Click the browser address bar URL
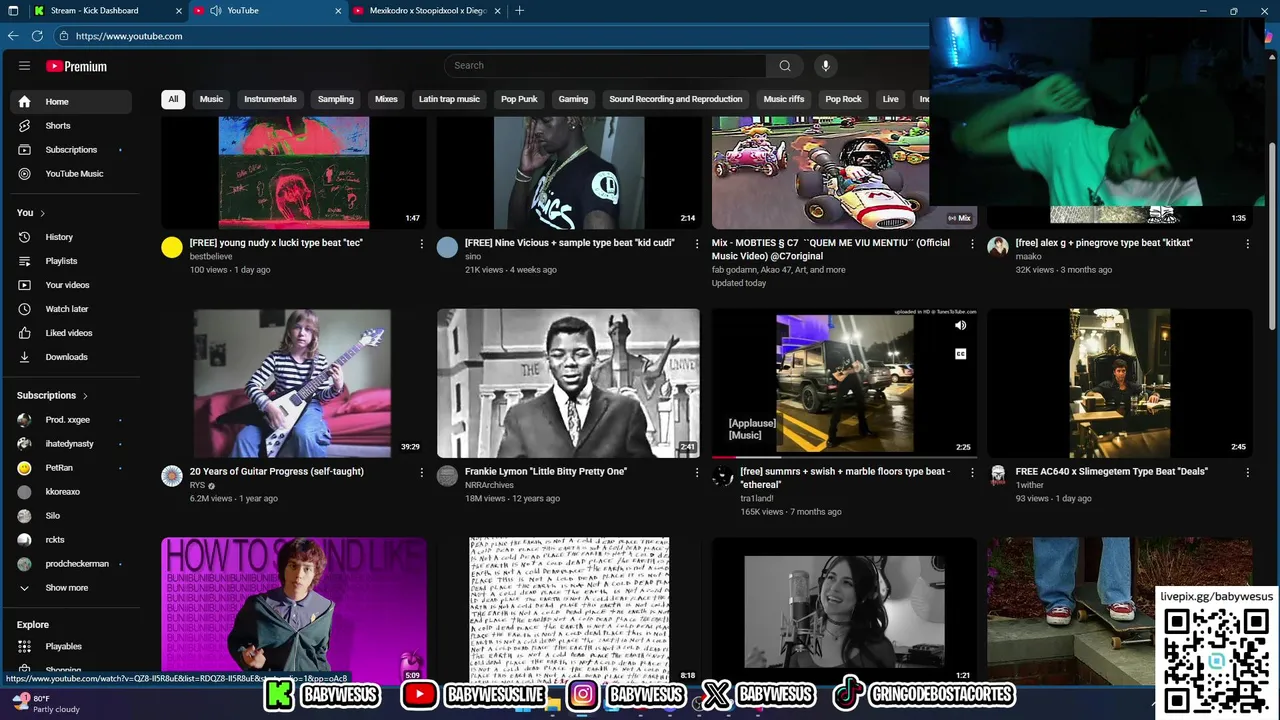Viewport: 1280px width, 720px height. (129, 36)
